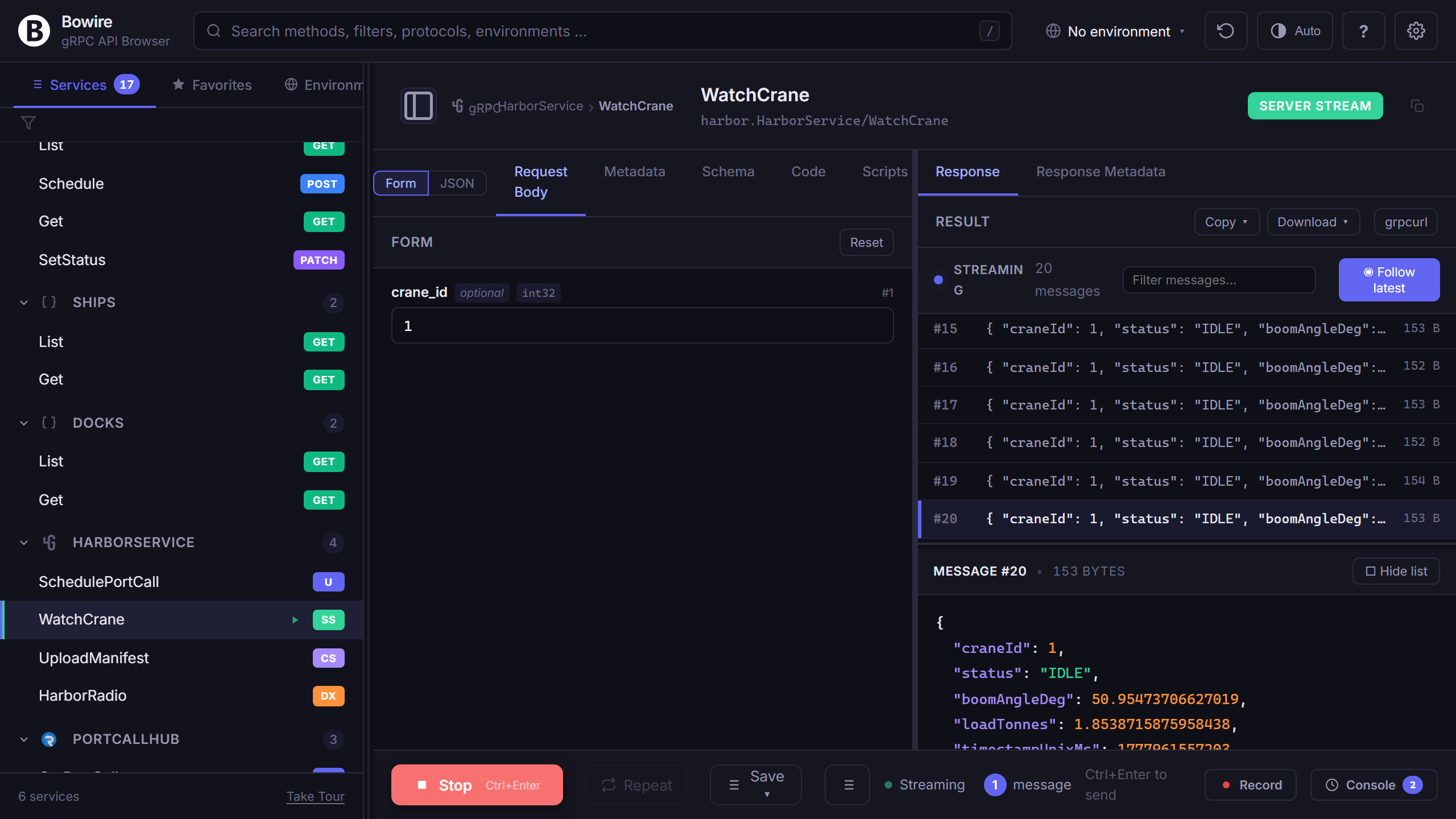Open settings gear in top bar
The image size is (1456, 819).
(x=1416, y=31)
